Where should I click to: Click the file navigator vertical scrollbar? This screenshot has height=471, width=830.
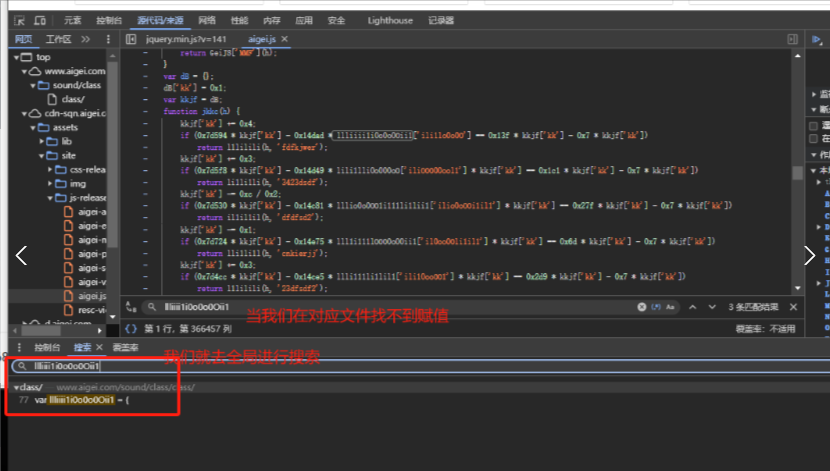click(x=112, y=154)
